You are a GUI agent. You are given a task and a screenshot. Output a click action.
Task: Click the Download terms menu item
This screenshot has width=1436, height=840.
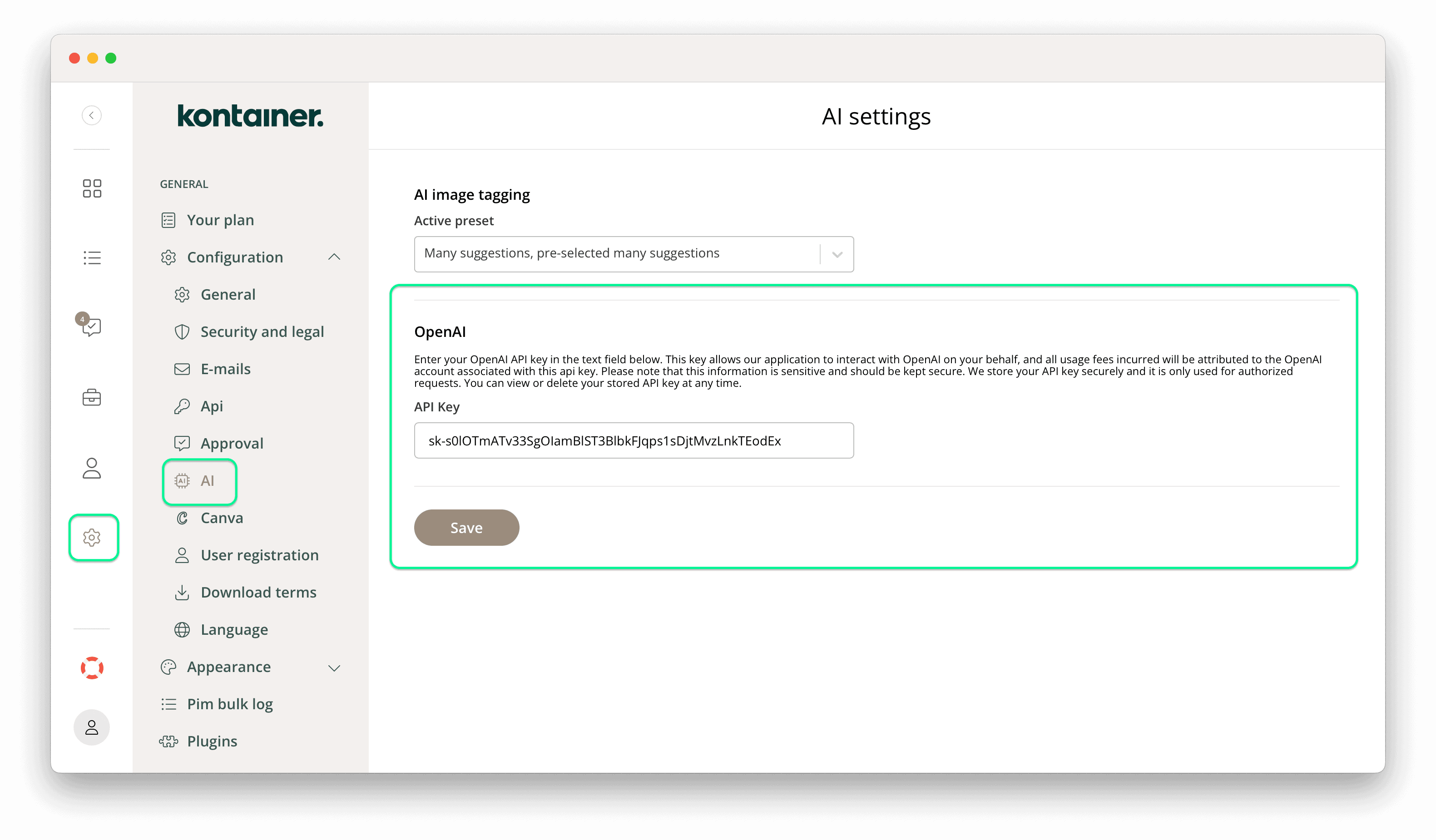[258, 592]
